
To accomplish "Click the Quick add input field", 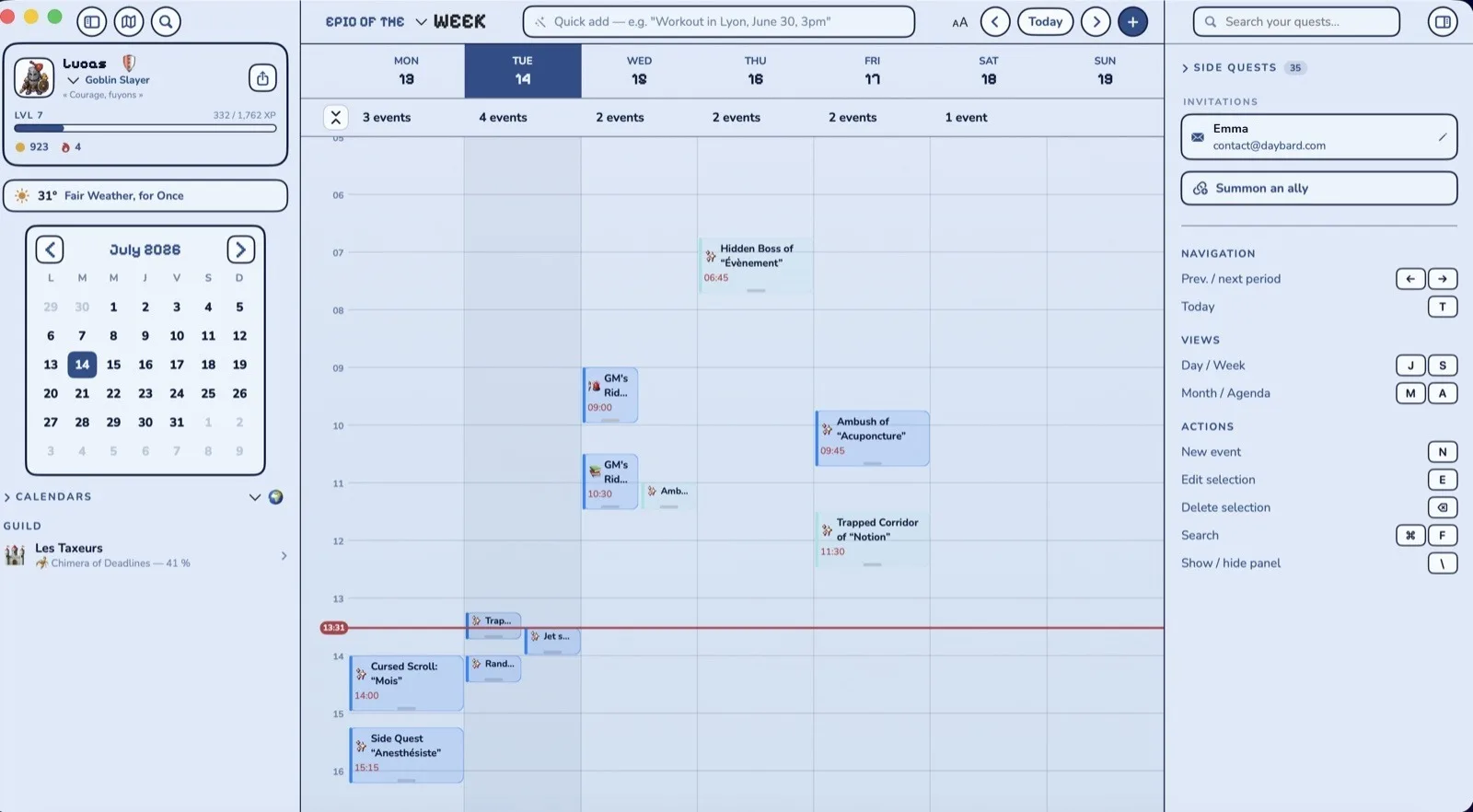I will point(719,22).
